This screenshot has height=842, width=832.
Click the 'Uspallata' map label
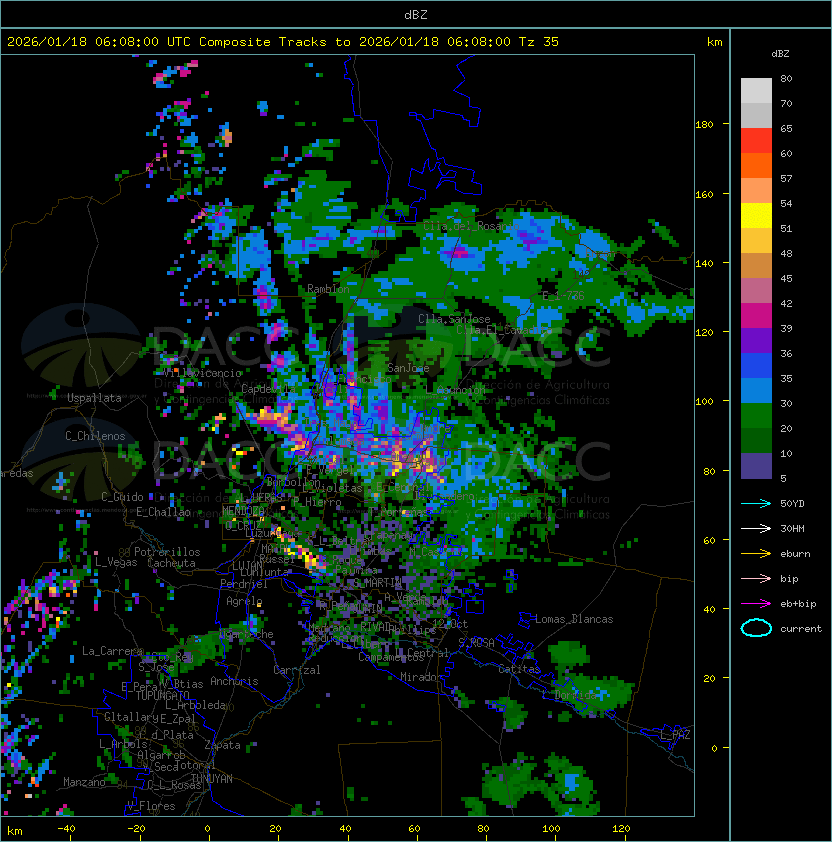[x=94, y=398]
